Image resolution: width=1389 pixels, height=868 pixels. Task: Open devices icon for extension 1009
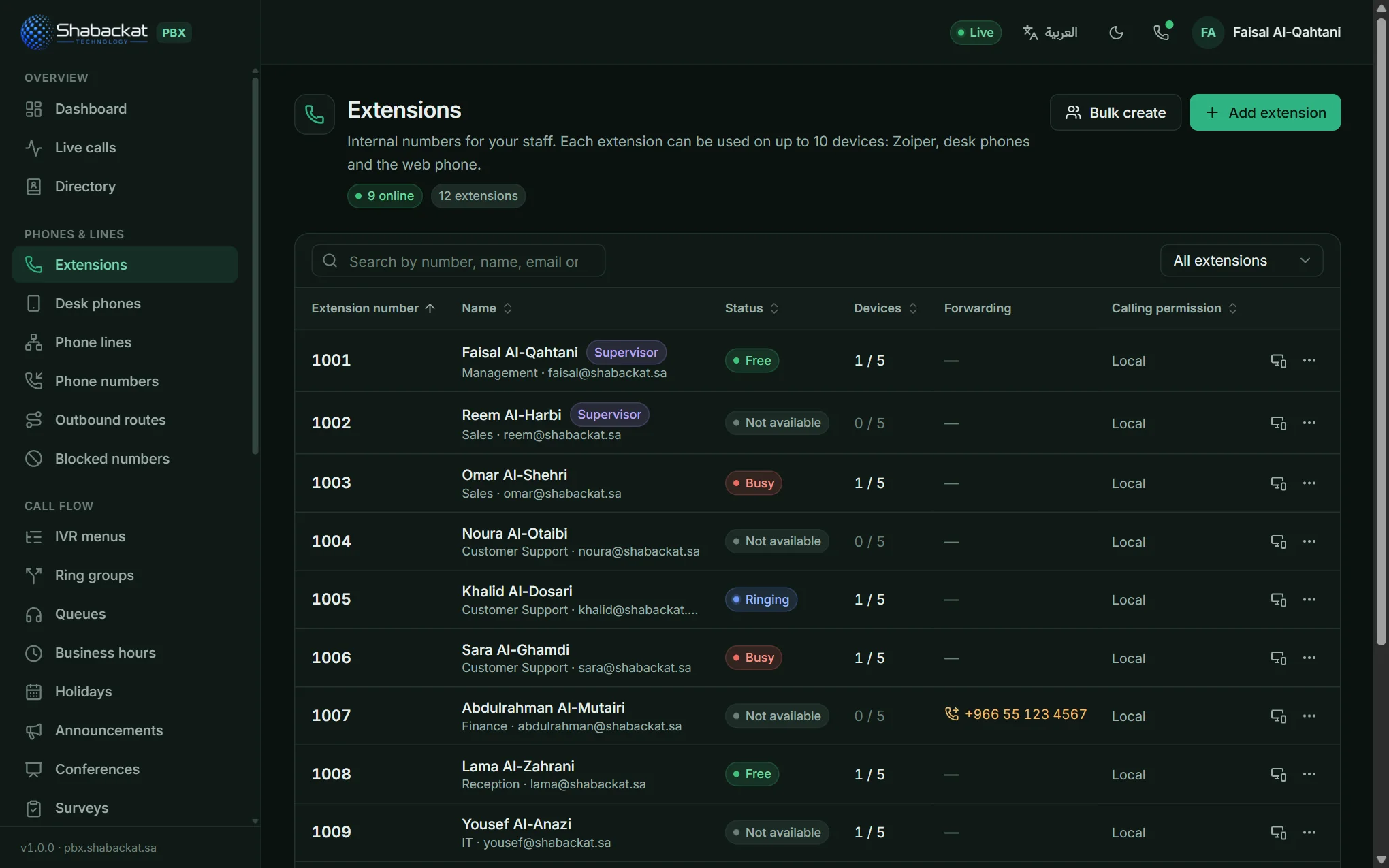pos(1279,833)
